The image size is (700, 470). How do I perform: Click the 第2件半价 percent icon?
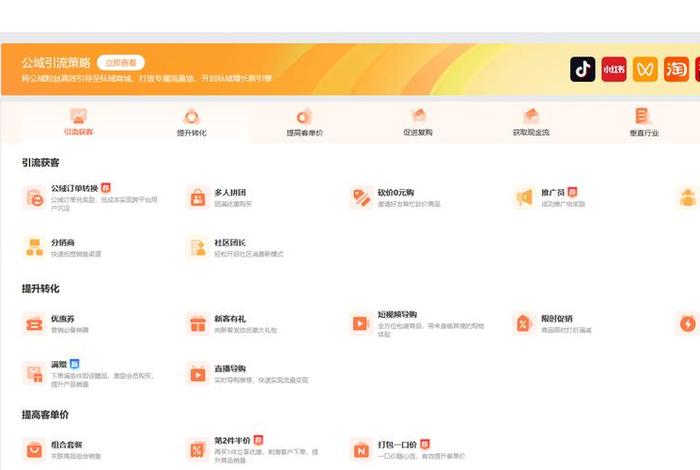click(198, 450)
